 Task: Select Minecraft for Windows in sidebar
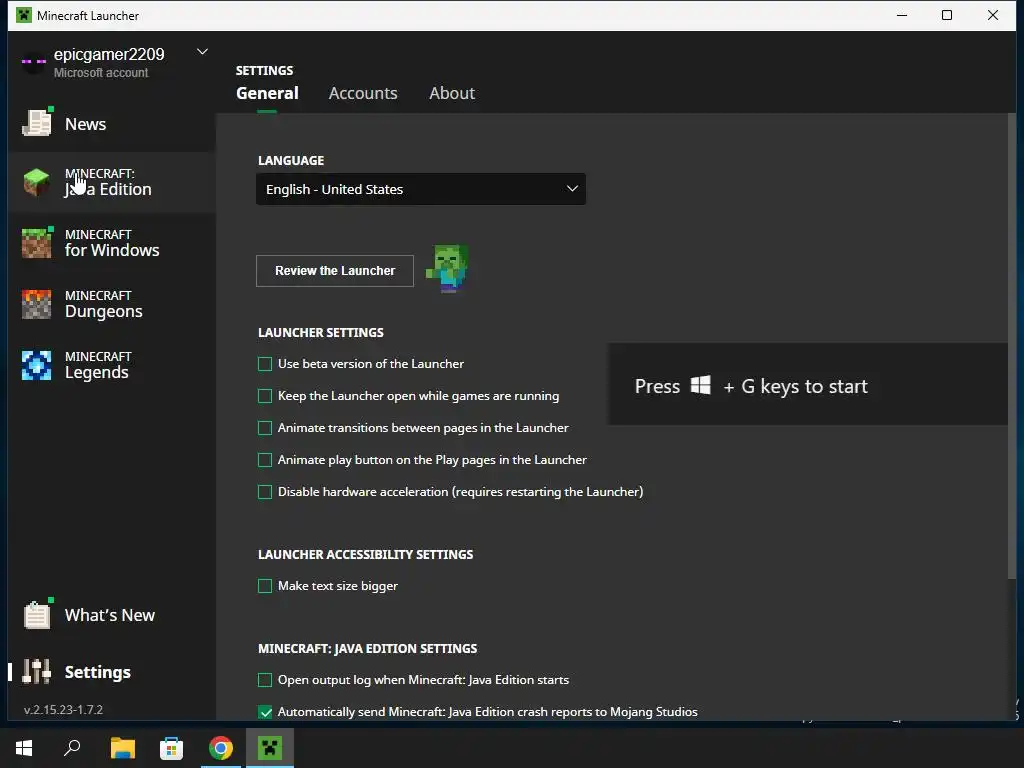pyautogui.click(x=112, y=243)
